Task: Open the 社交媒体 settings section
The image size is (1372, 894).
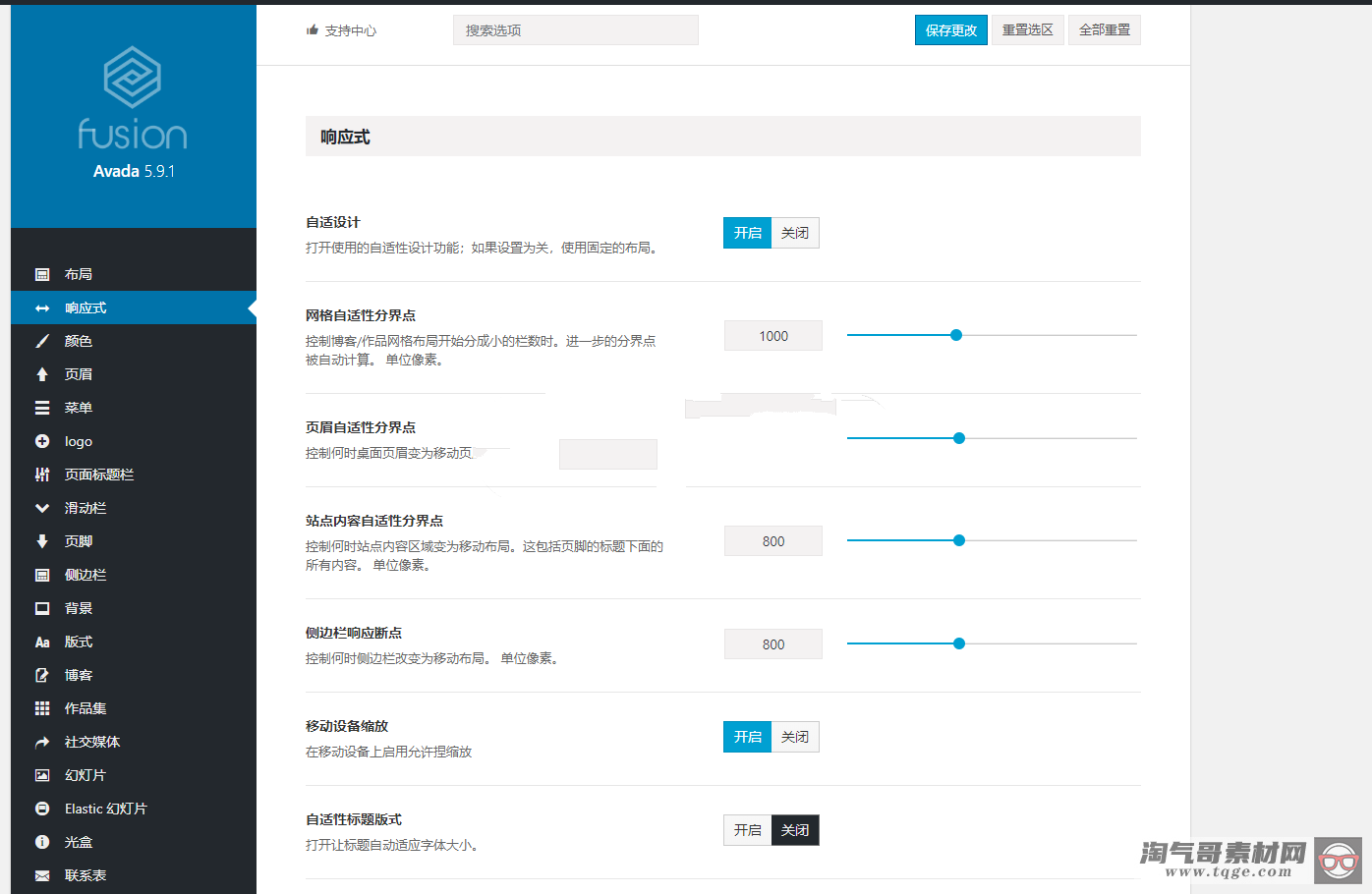Action: [134, 742]
